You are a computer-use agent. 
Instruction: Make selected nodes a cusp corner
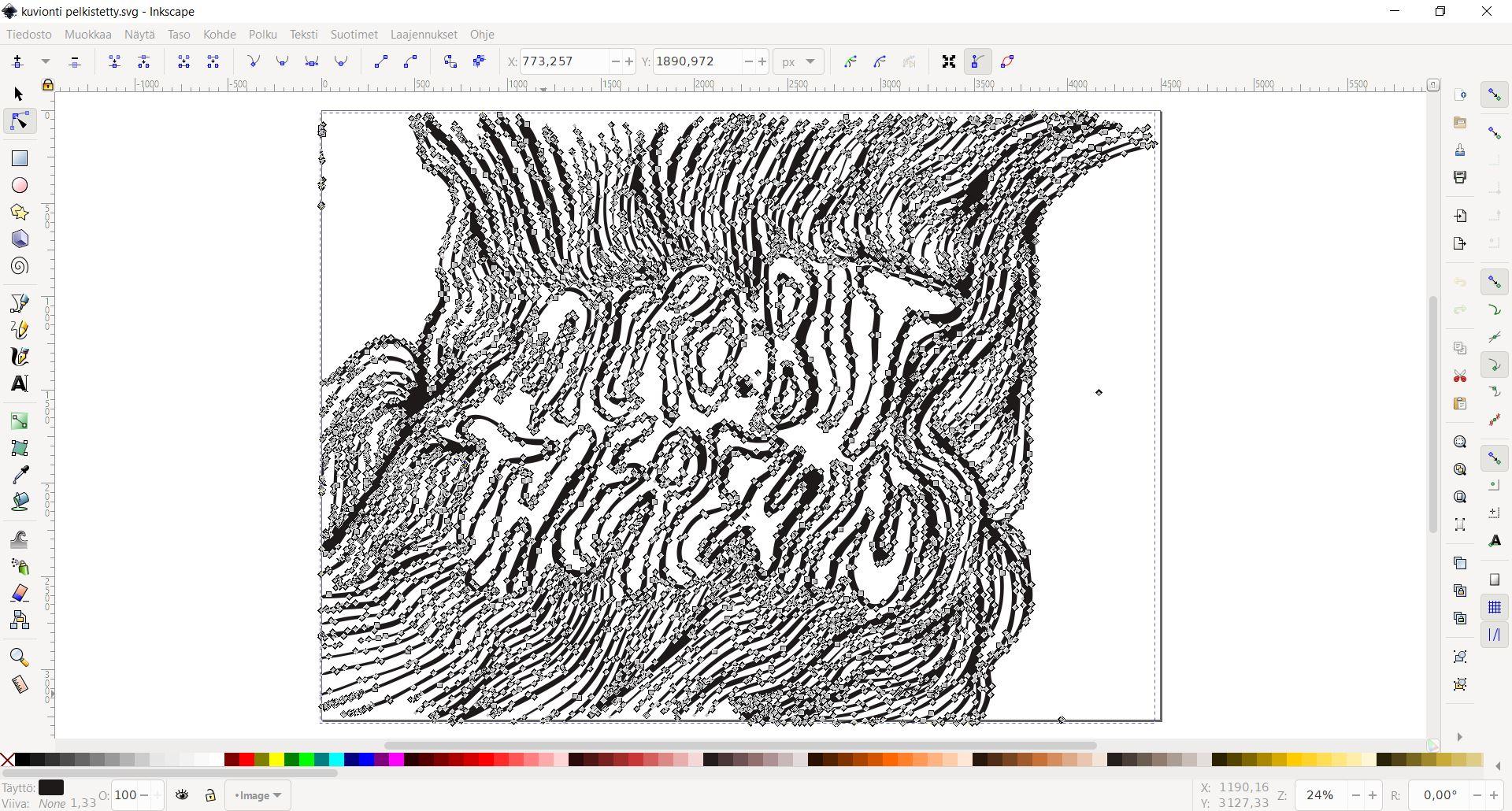[x=254, y=61]
